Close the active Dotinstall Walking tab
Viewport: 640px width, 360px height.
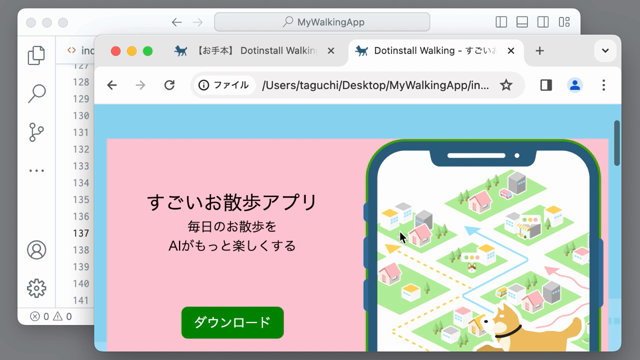(511, 51)
